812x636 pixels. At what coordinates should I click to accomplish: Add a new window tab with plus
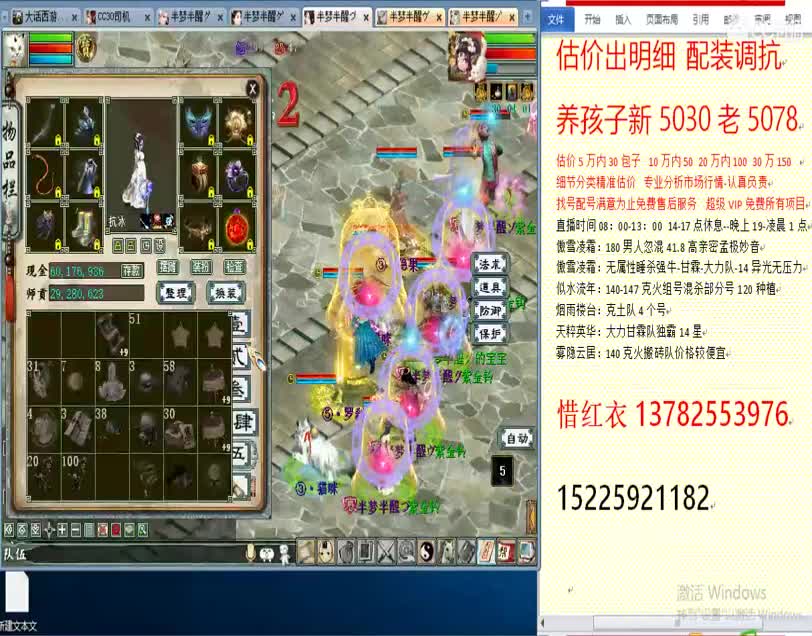click(528, 17)
